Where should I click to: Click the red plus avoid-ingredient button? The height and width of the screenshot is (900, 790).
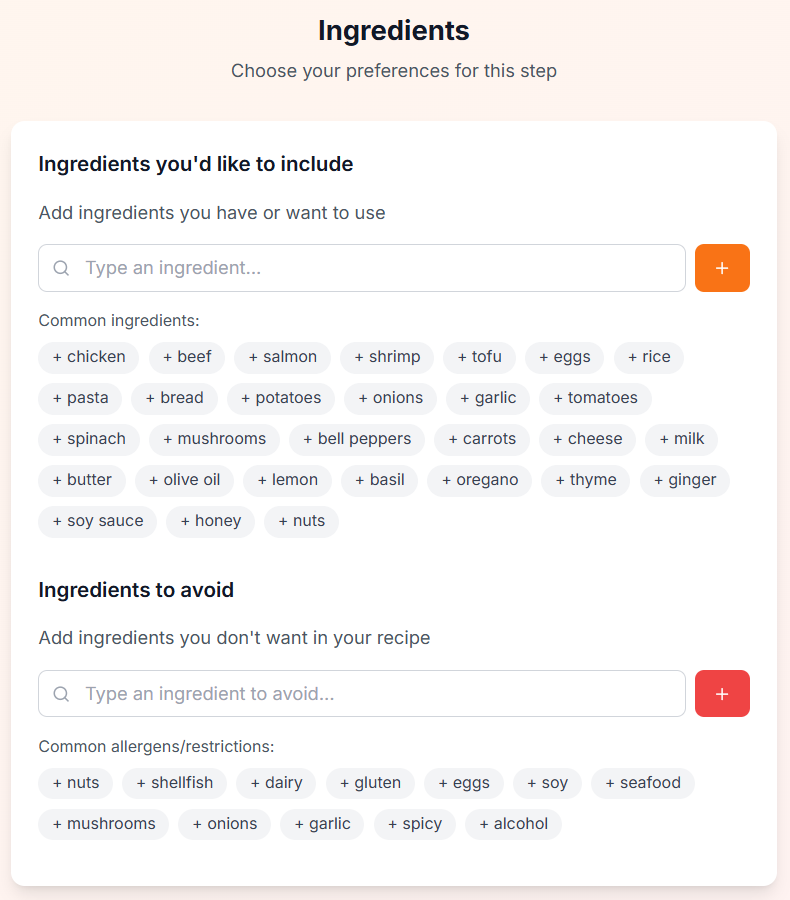tap(722, 694)
